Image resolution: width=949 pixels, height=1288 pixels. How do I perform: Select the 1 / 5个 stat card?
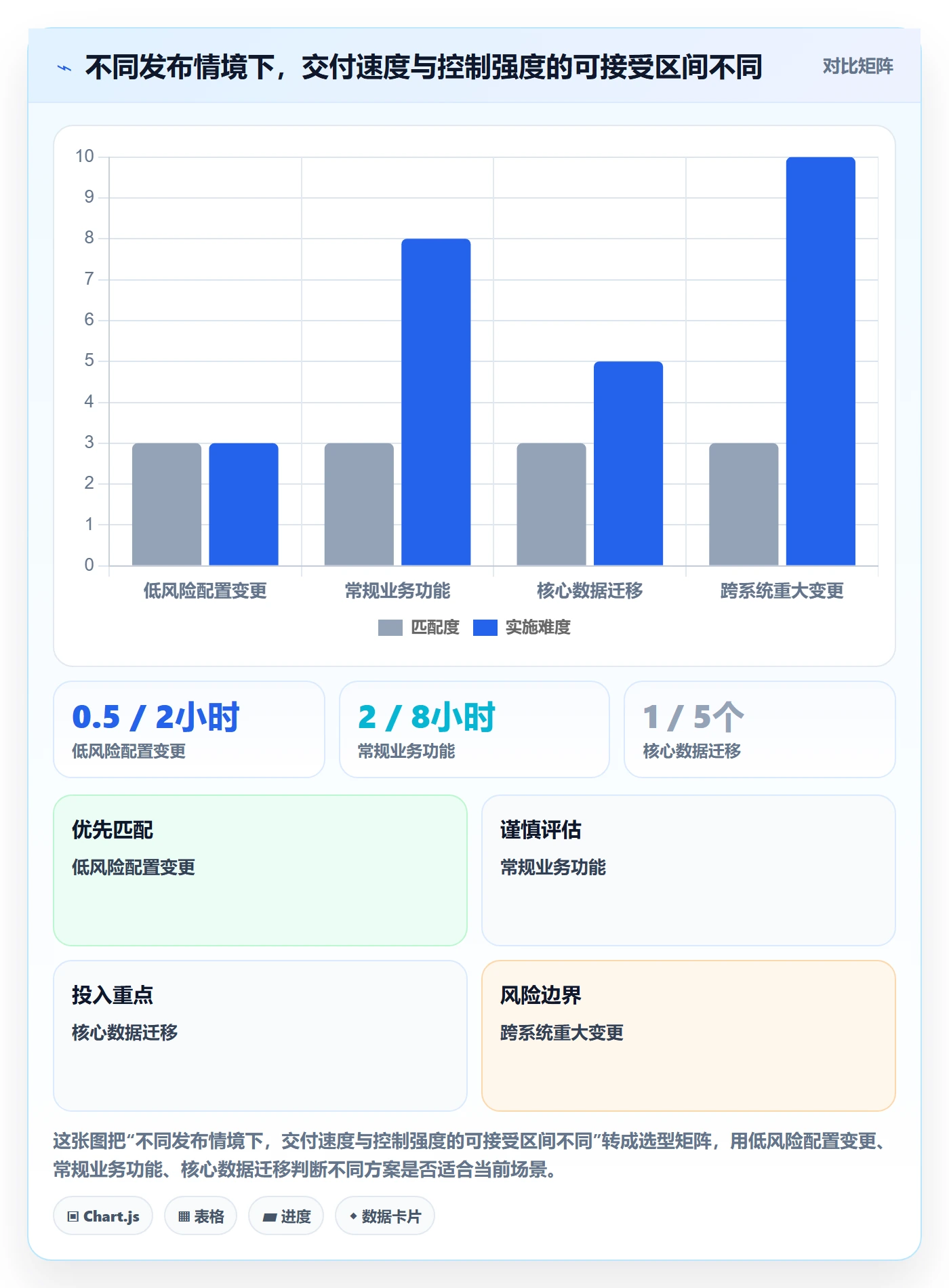760,729
